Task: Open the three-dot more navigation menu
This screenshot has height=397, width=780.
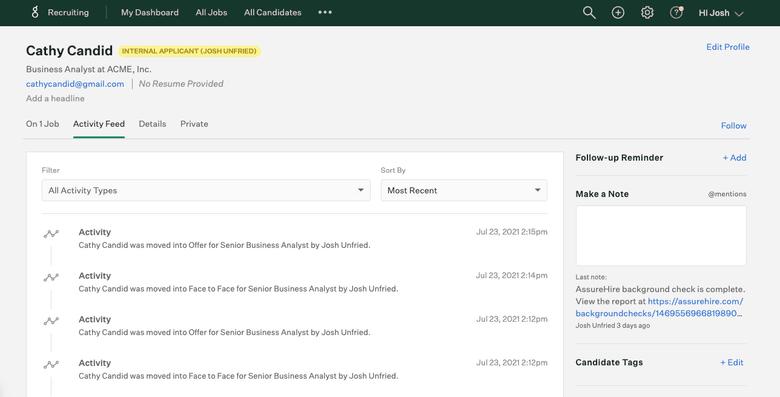Action: tap(325, 12)
